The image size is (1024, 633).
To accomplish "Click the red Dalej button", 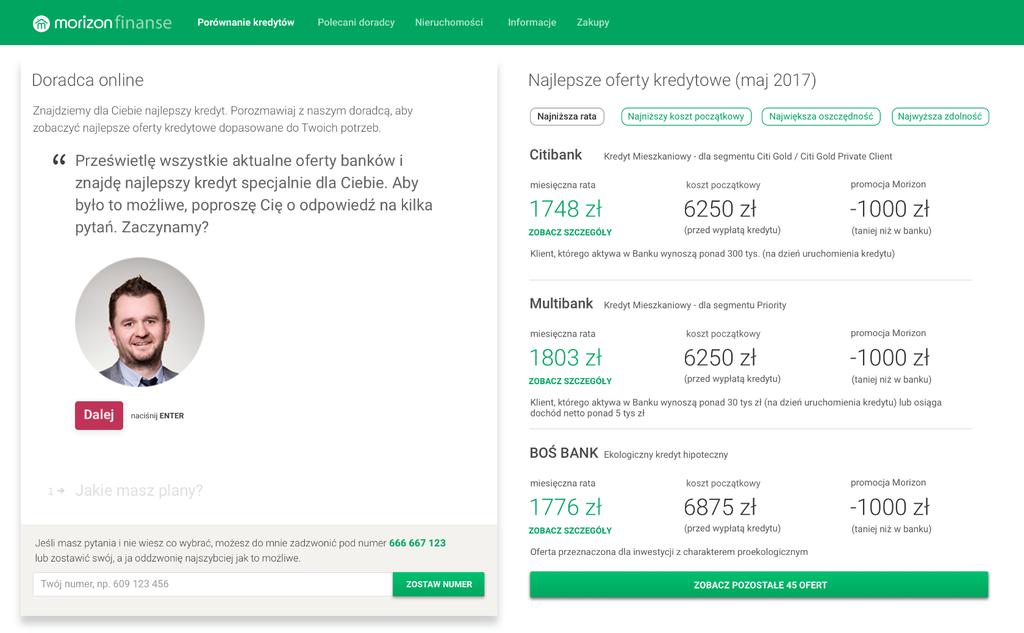I will pyautogui.click(x=99, y=415).
